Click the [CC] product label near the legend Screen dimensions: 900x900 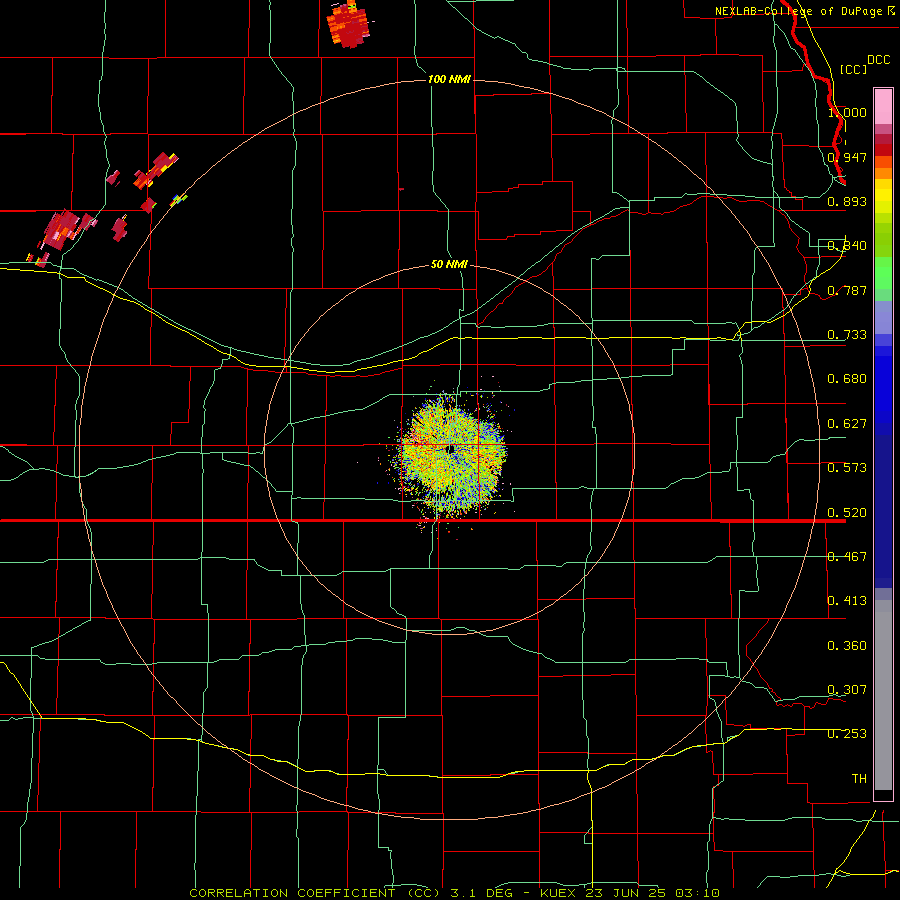(x=853, y=69)
